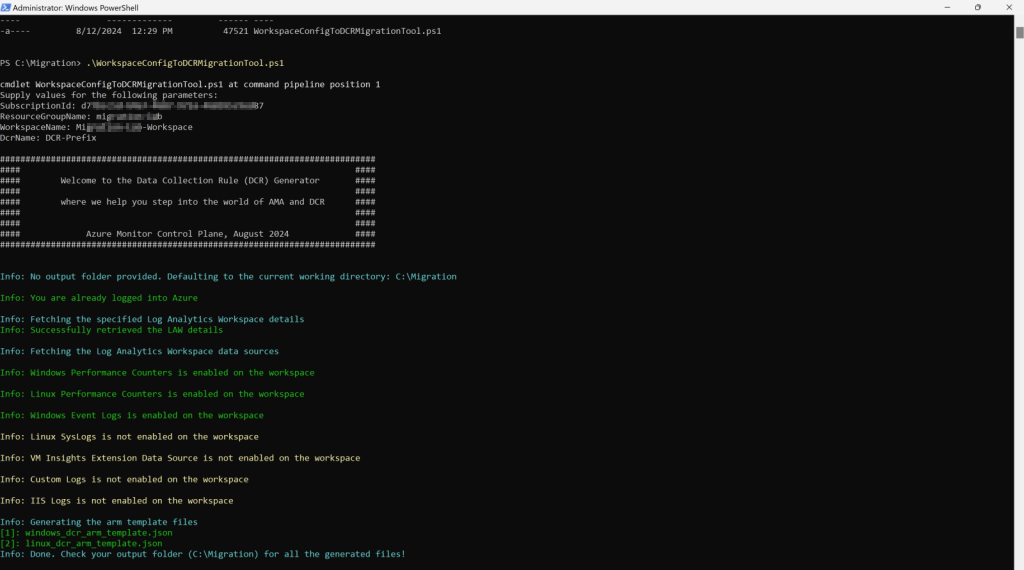
Task: Click '[2]: linux_dcr_arm_template.json' output line
Action: point(81,543)
